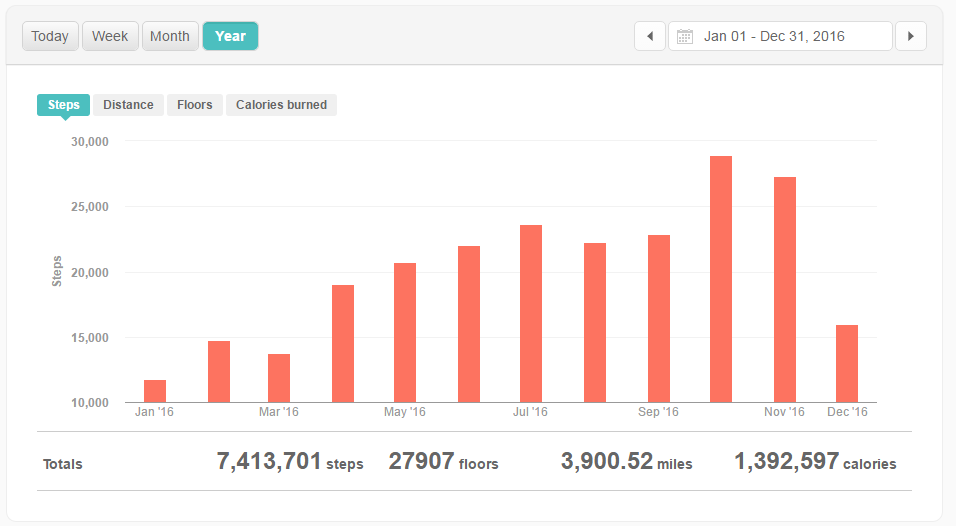Click the Jan 01 - Dec 31, 2016 date field

780,36
